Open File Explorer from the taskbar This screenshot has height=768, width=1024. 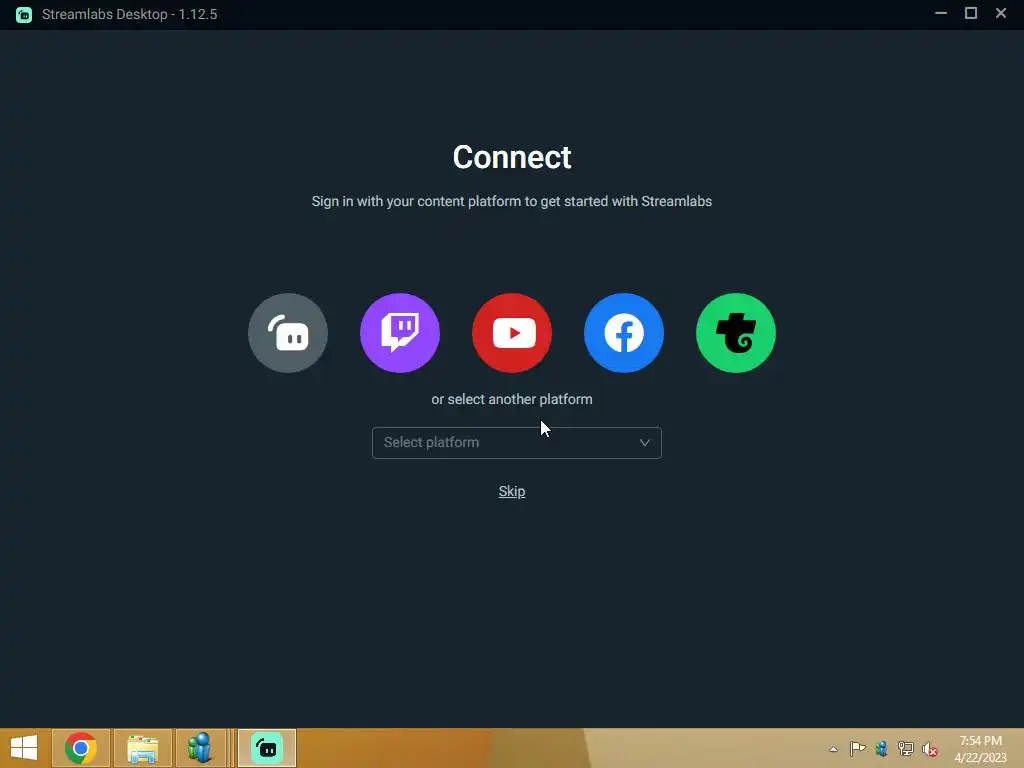pyautogui.click(x=143, y=748)
